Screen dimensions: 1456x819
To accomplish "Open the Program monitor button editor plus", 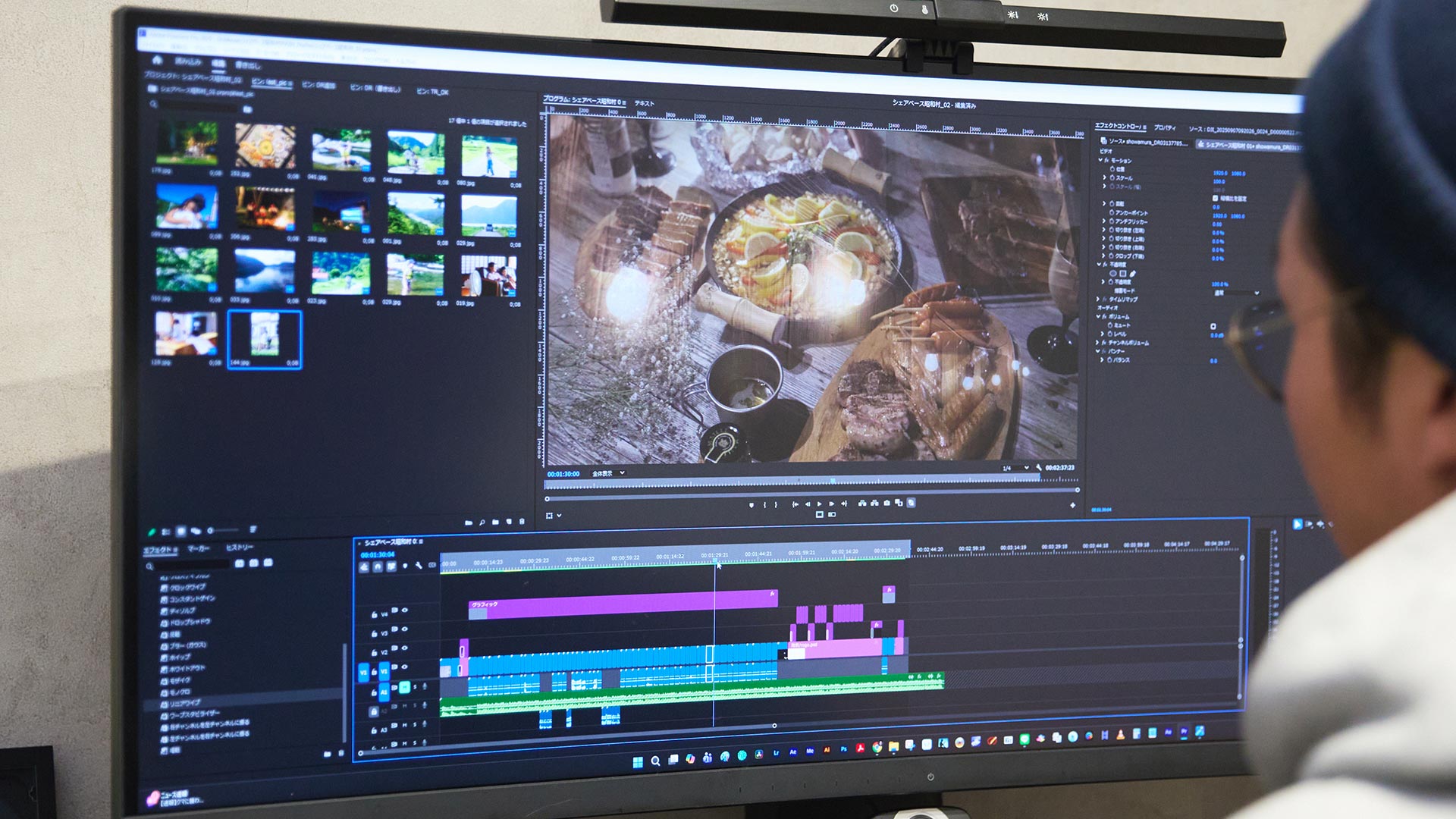I will pyautogui.click(x=1072, y=505).
